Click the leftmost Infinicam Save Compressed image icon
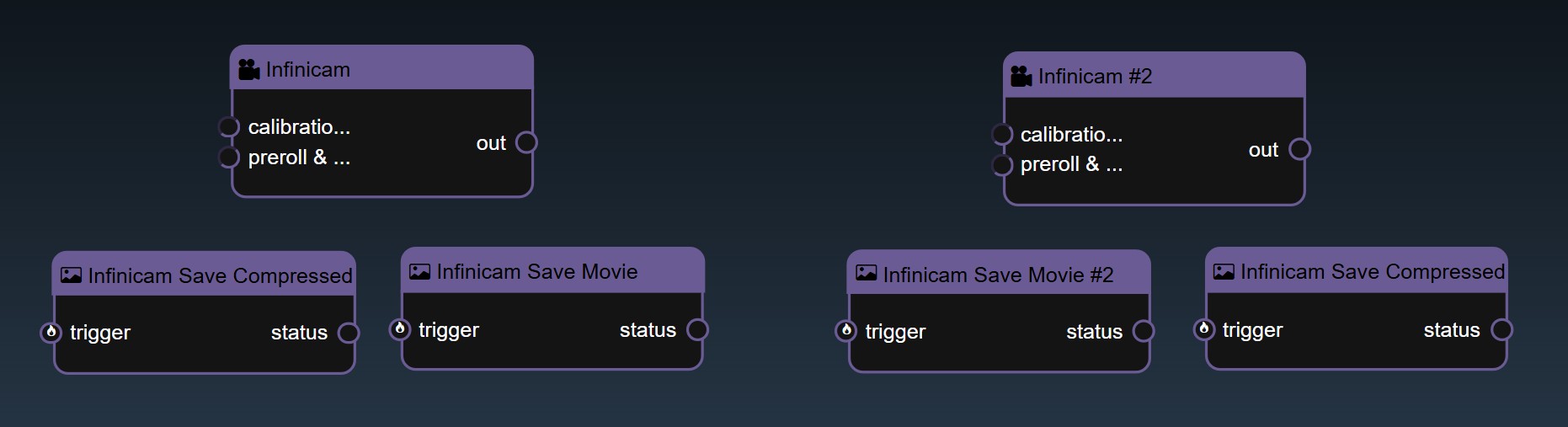This screenshot has height=427, width=1568. [x=72, y=275]
